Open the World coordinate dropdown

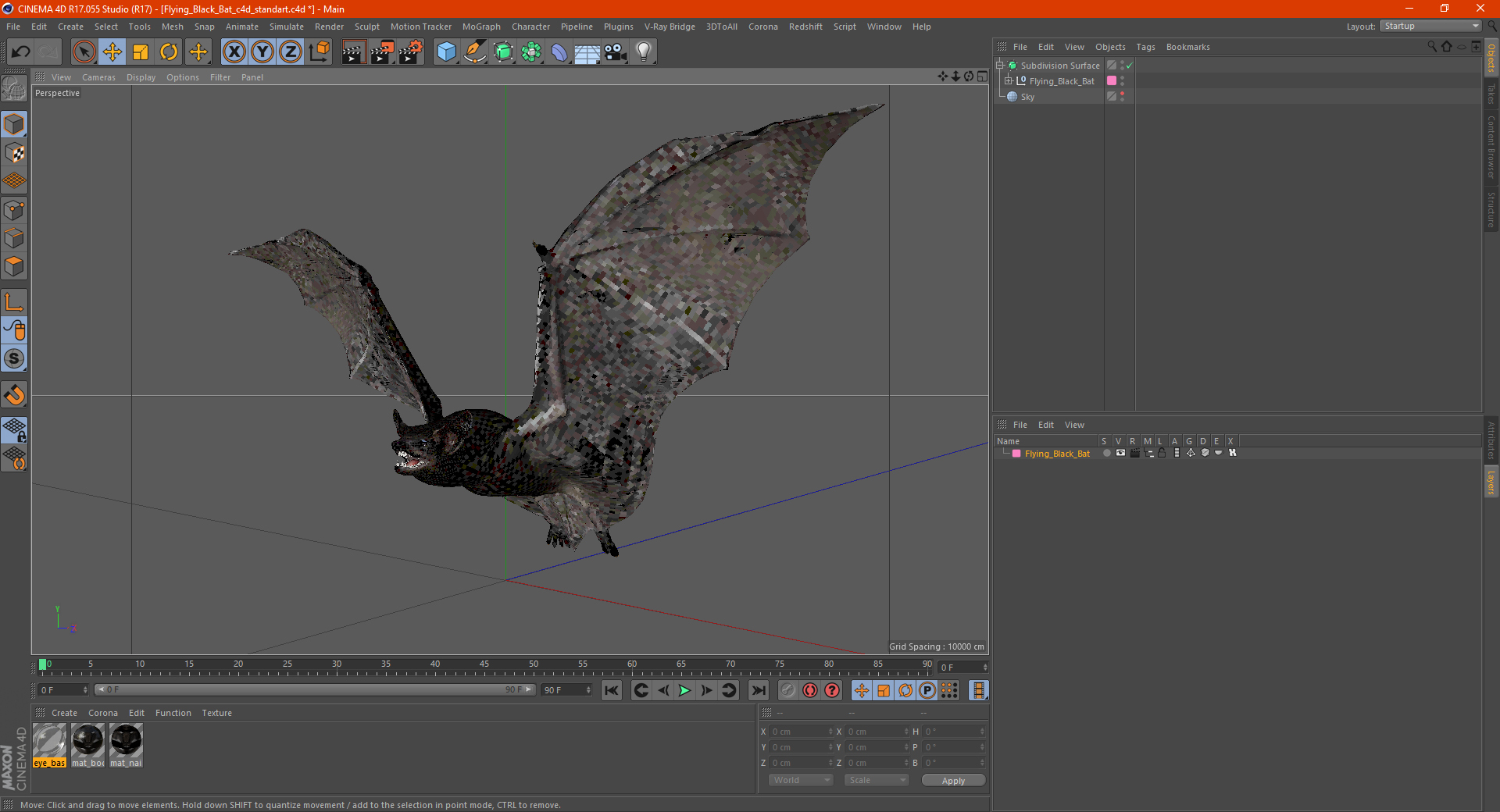coord(801,780)
